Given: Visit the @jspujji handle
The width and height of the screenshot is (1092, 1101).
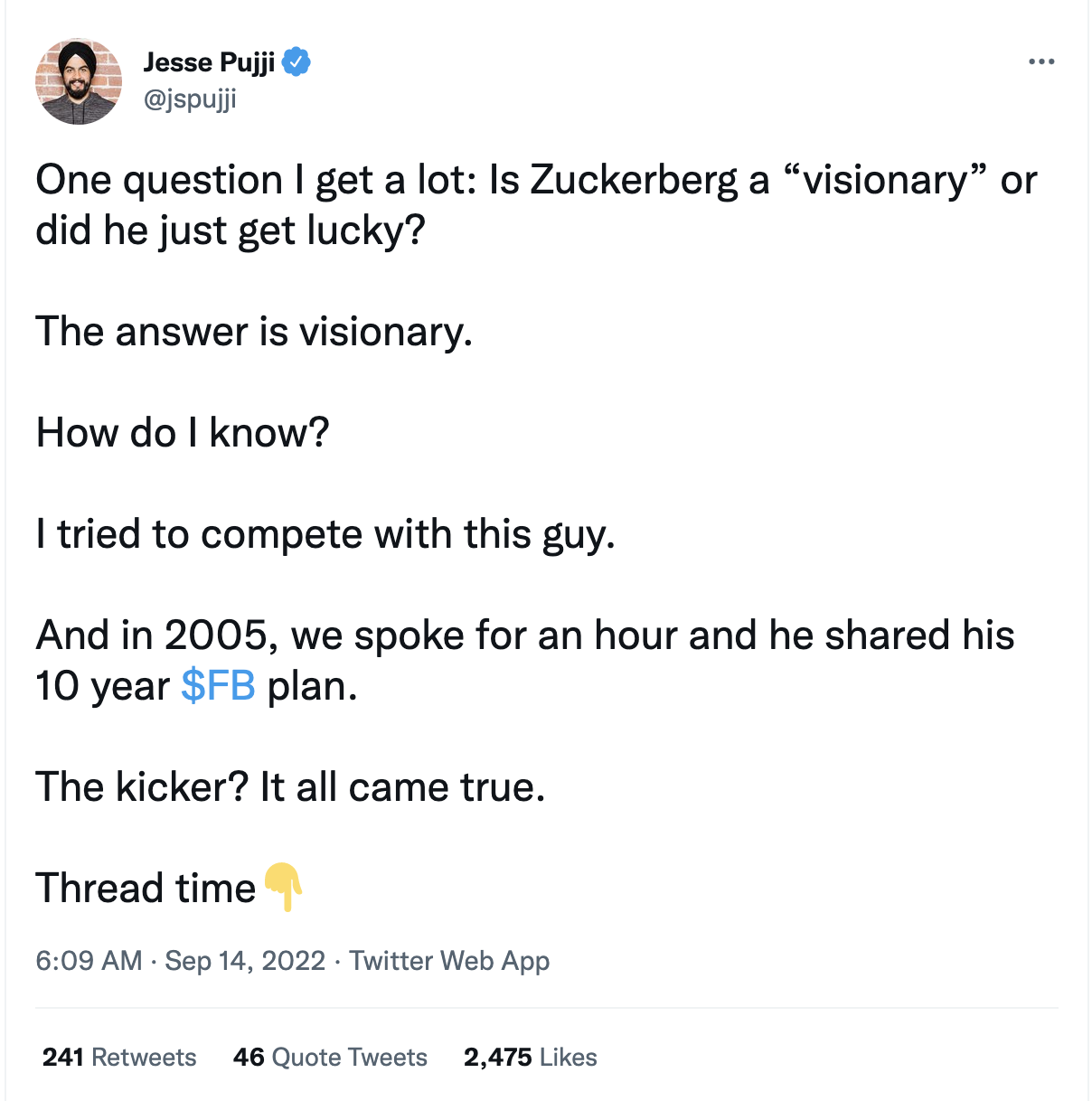Looking at the screenshot, I should (x=190, y=98).
